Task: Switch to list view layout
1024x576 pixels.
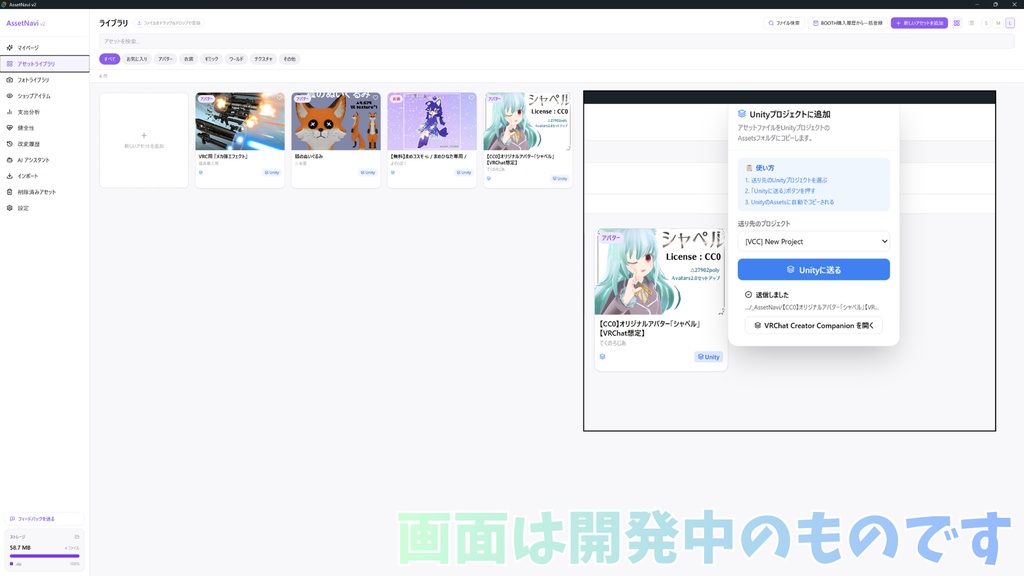Action: pyautogui.click(x=972, y=22)
